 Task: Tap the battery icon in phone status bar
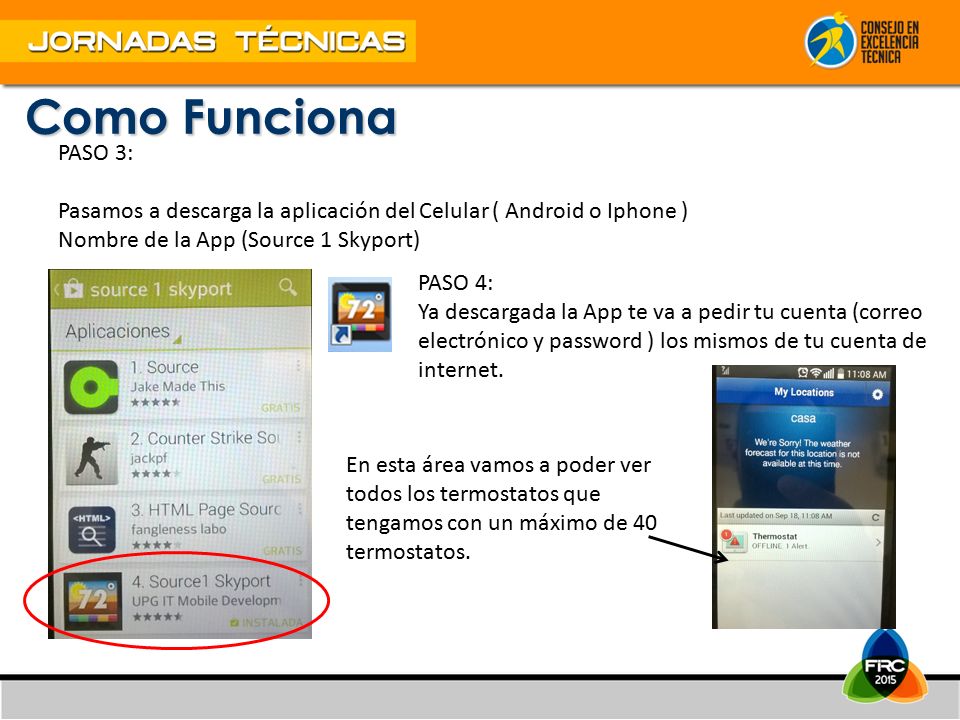click(841, 373)
